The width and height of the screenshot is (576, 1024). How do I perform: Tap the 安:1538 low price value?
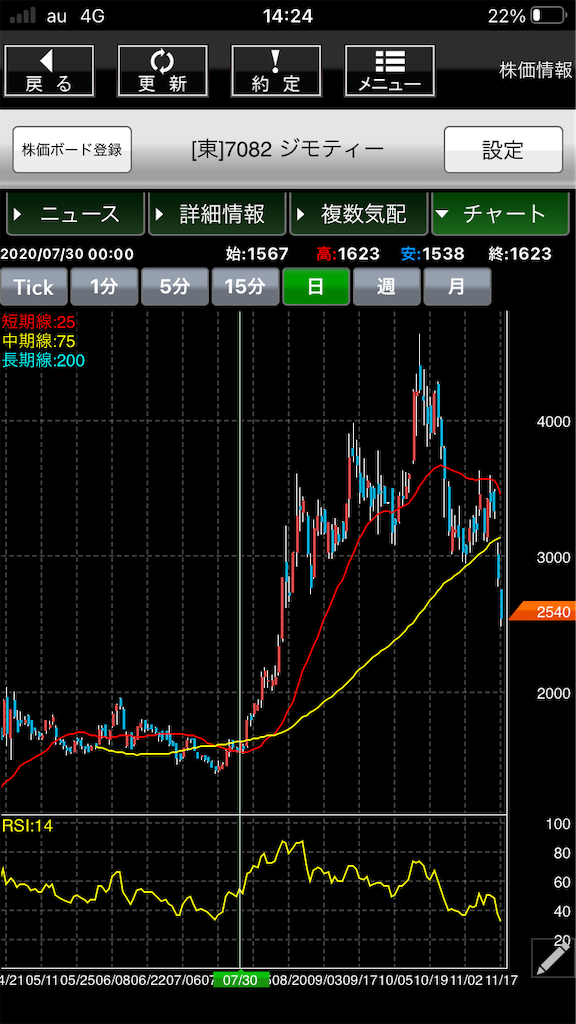click(432, 254)
